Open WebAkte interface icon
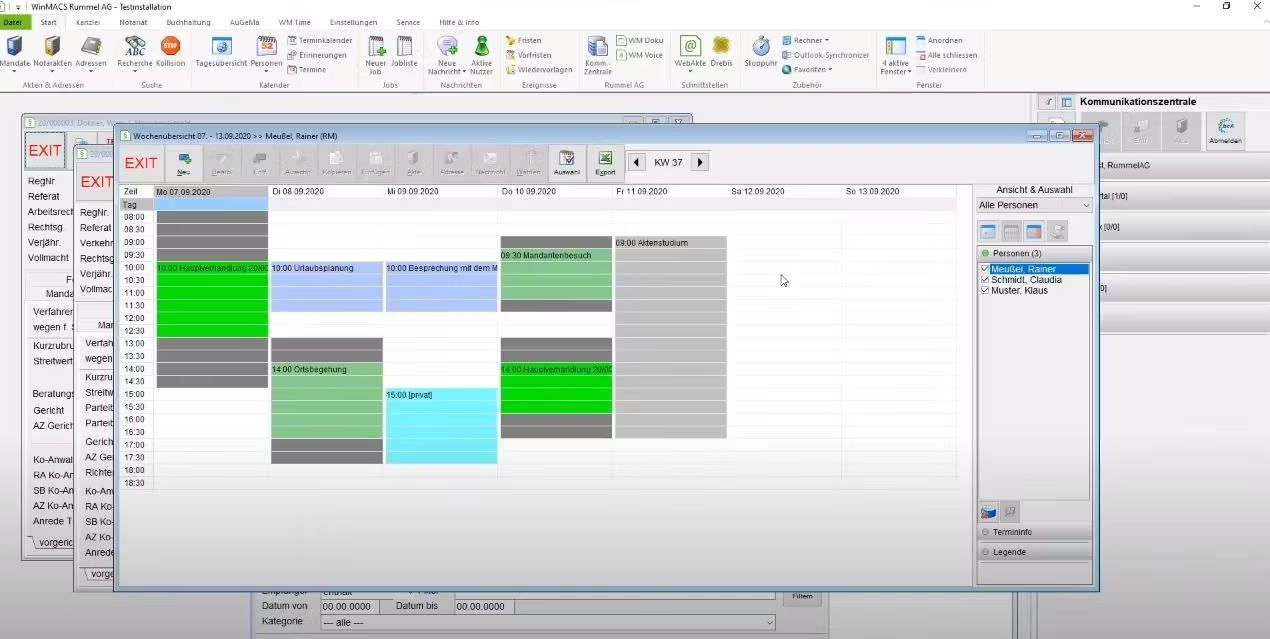 pos(690,51)
